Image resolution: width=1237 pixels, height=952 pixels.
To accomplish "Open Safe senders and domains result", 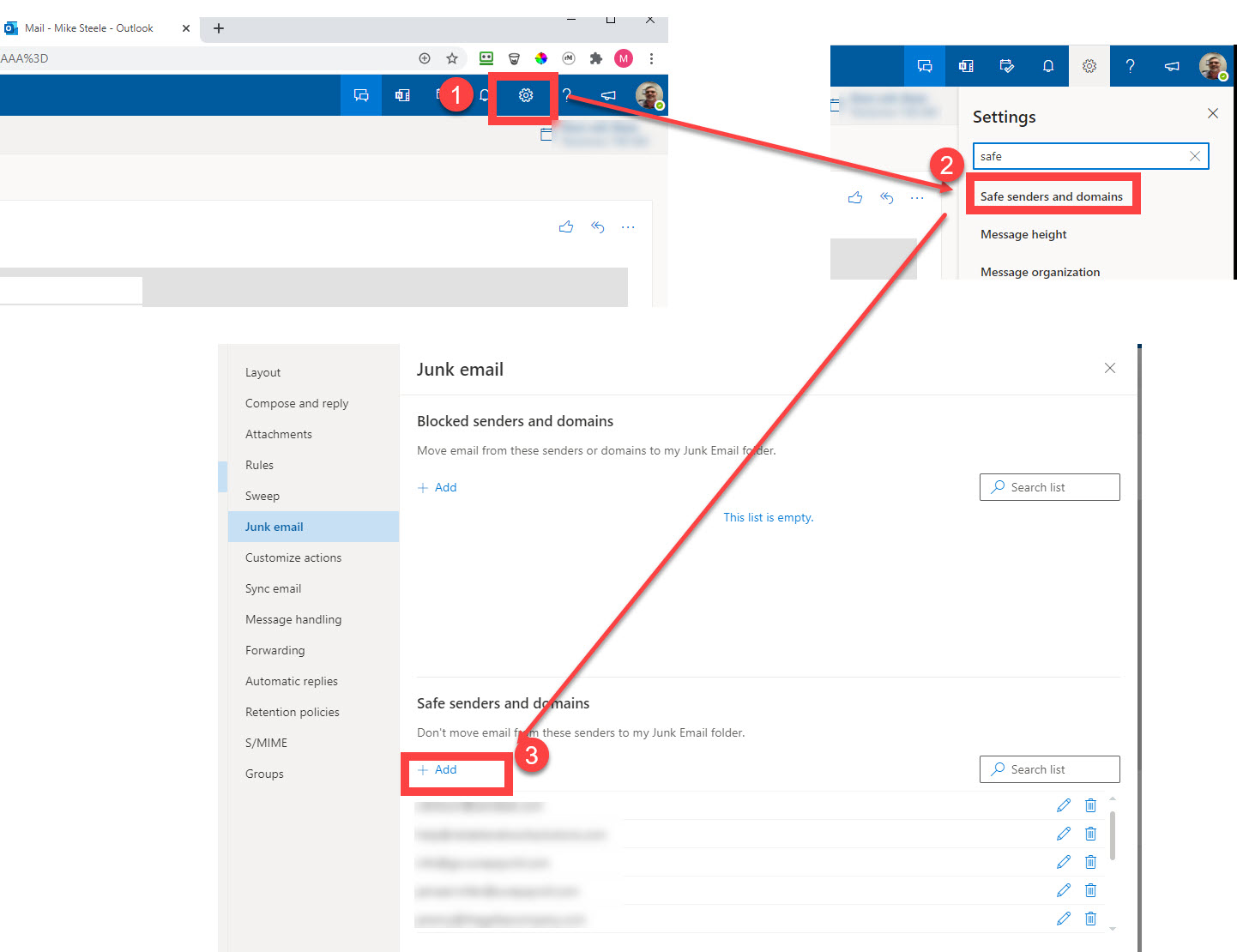I will (x=1051, y=196).
